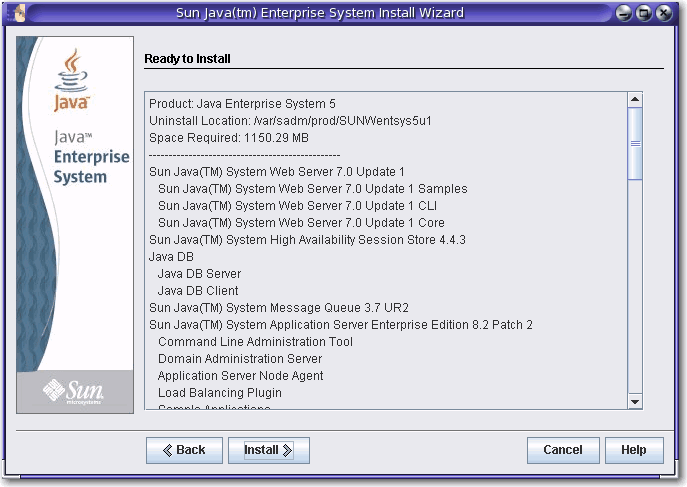Select the 'Java DB' line

(171, 257)
